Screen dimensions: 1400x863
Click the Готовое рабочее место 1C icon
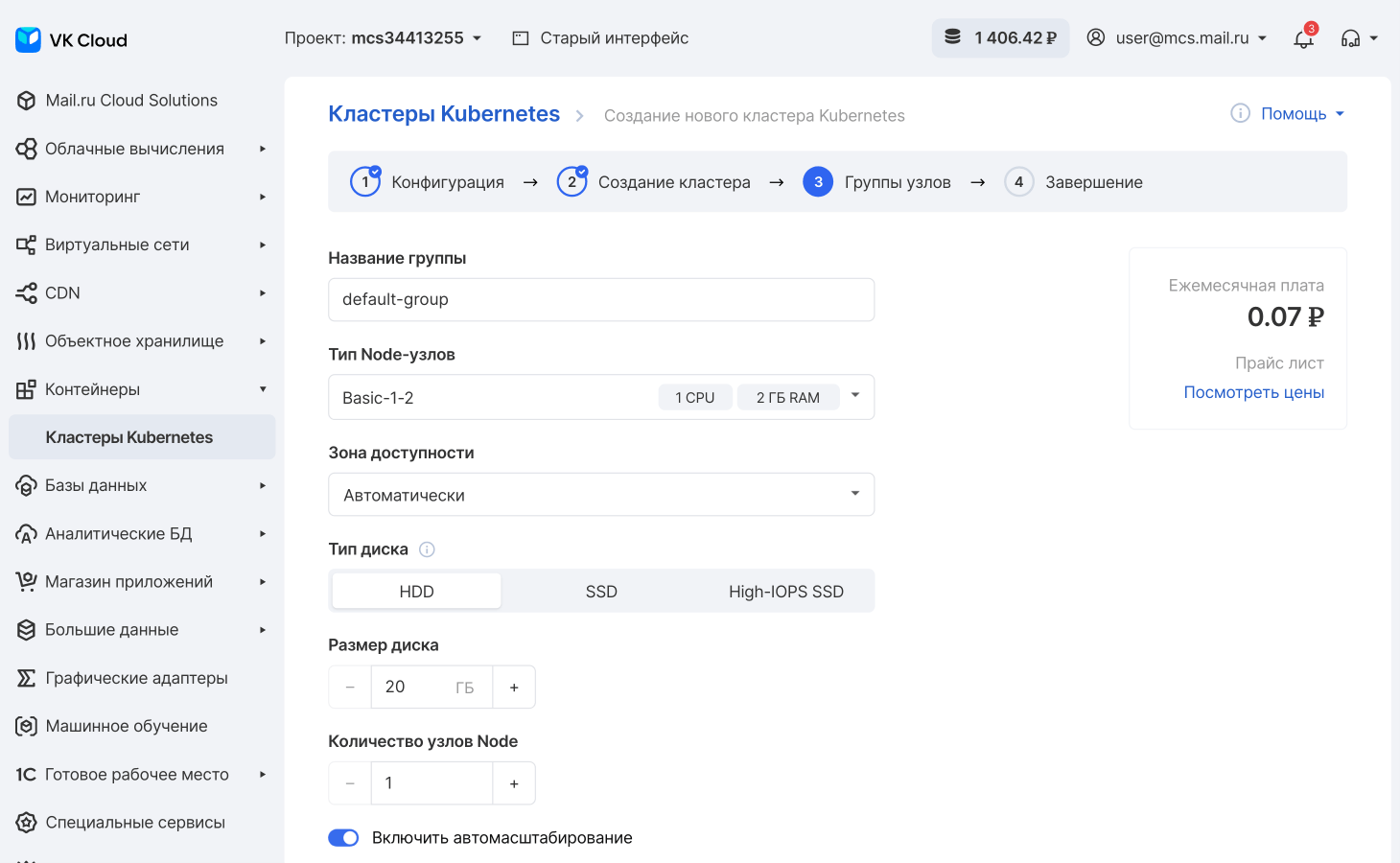[27, 775]
